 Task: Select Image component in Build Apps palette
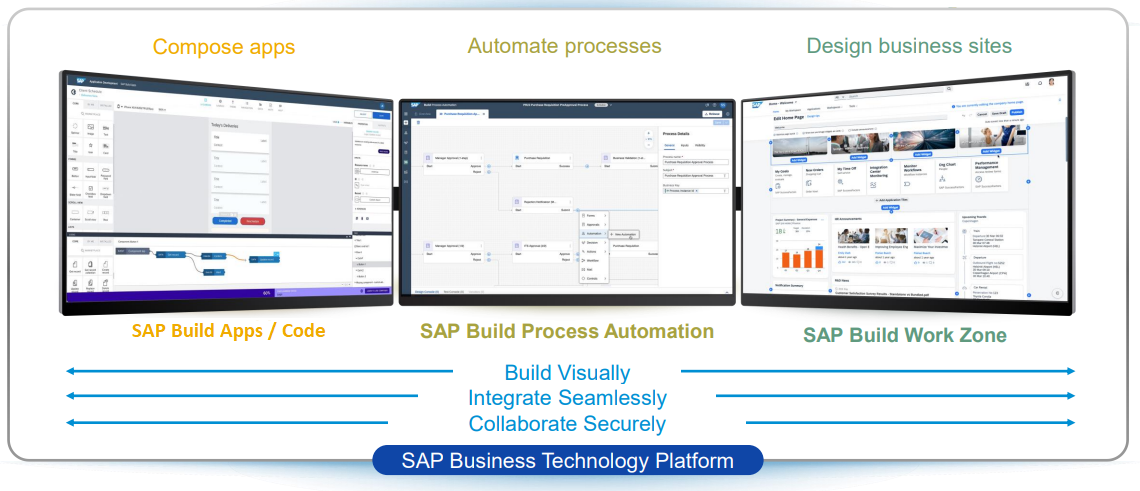click(x=90, y=129)
